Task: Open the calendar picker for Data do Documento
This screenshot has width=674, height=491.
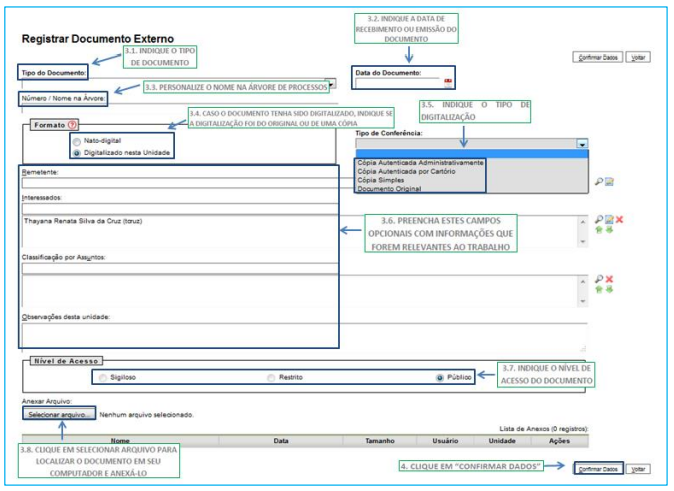Action: tap(448, 83)
